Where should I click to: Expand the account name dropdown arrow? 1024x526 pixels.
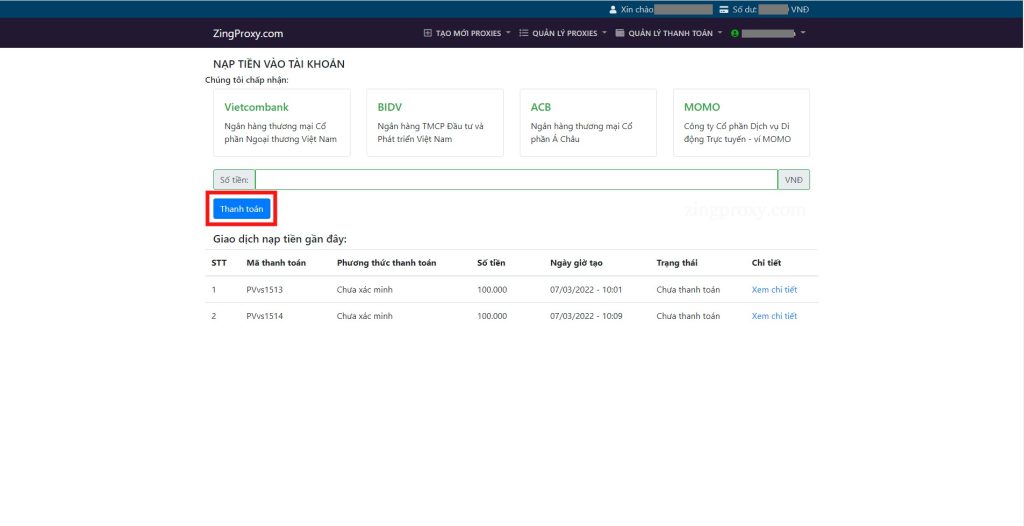(803, 33)
